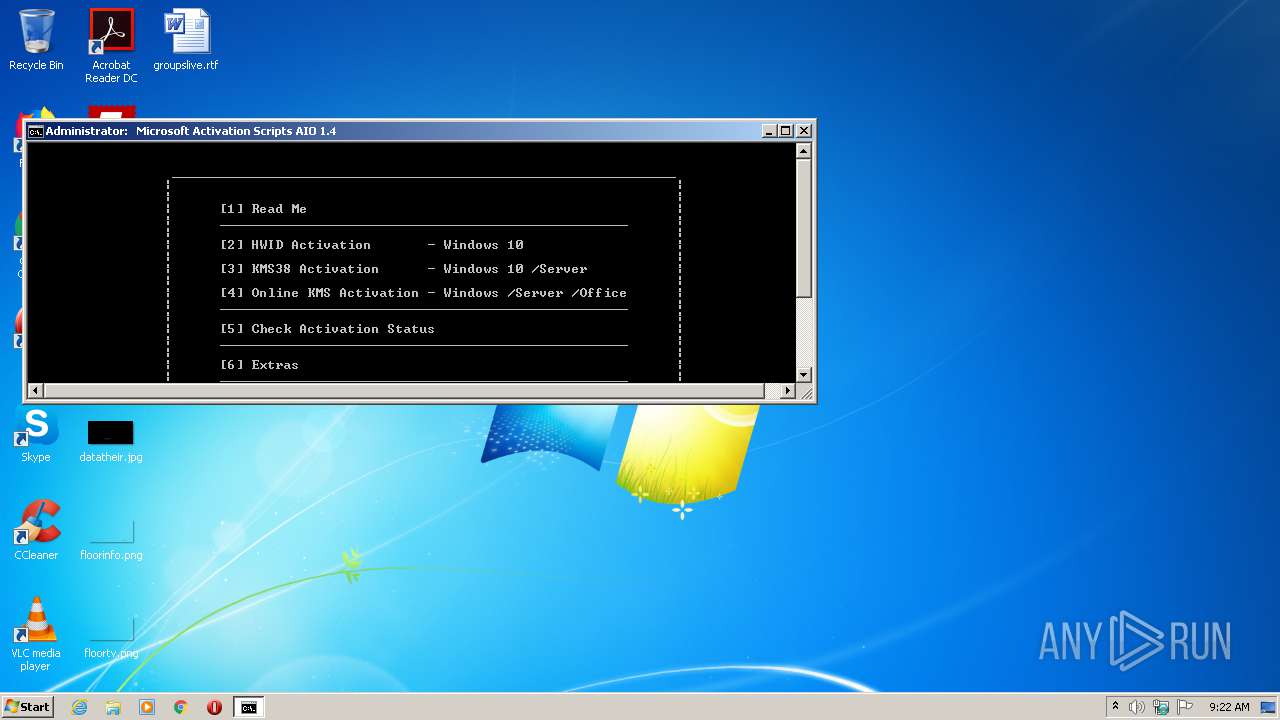The image size is (1280, 720).
Task: Launch Opera browser from taskbar
Action: (214, 707)
